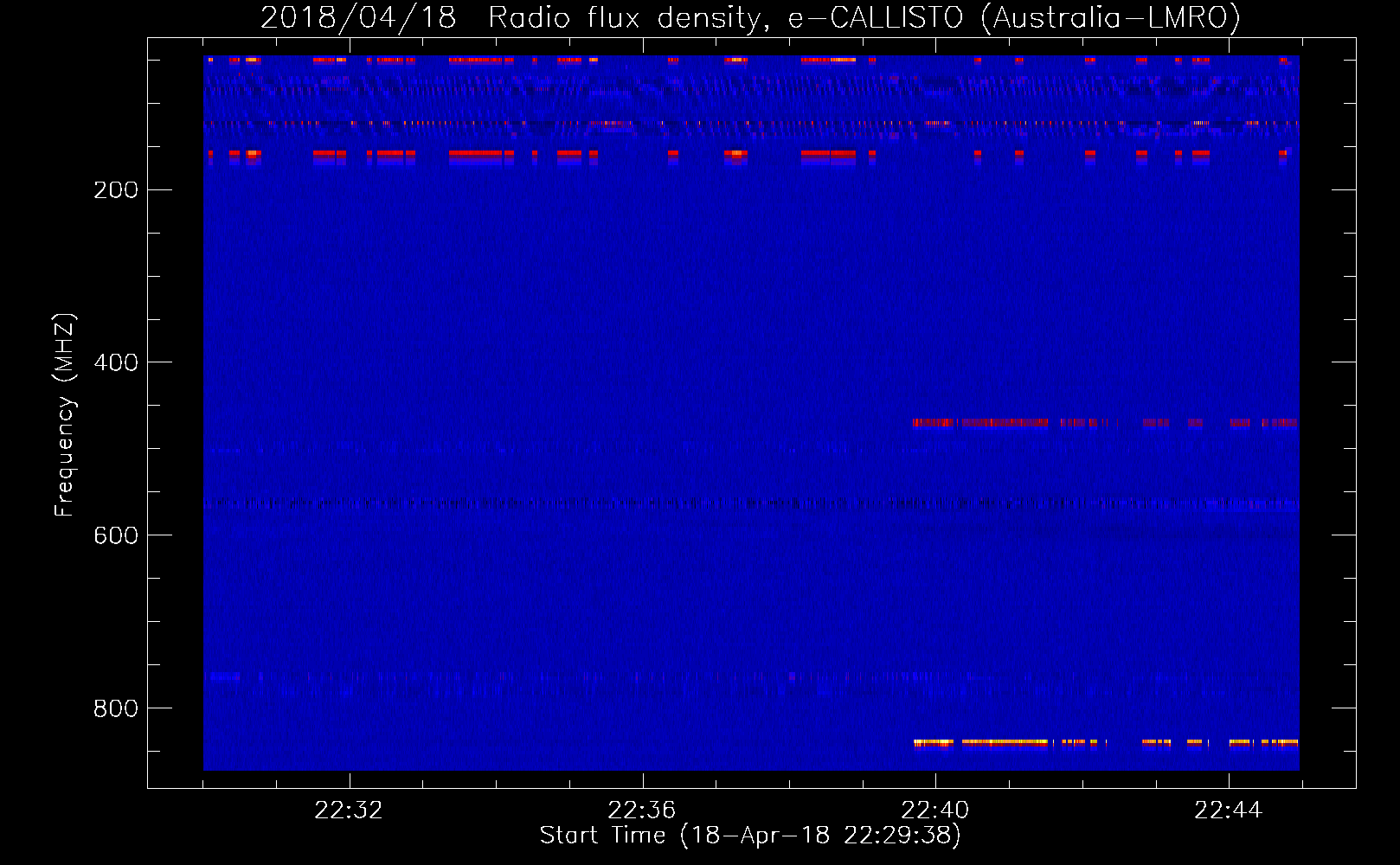This screenshot has height=865, width=1400.
Task: Click the "22:32" time tick label
Action: [x=349, y=811]
